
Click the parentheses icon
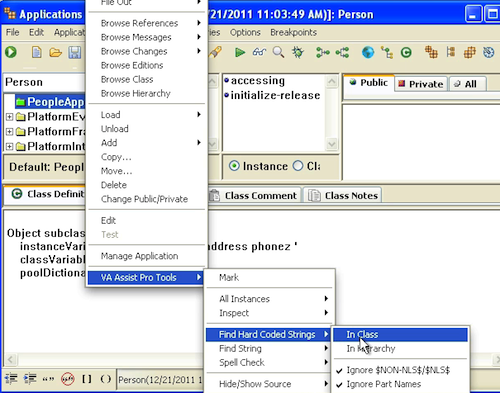pyautogui.click(x=106, y=379)
